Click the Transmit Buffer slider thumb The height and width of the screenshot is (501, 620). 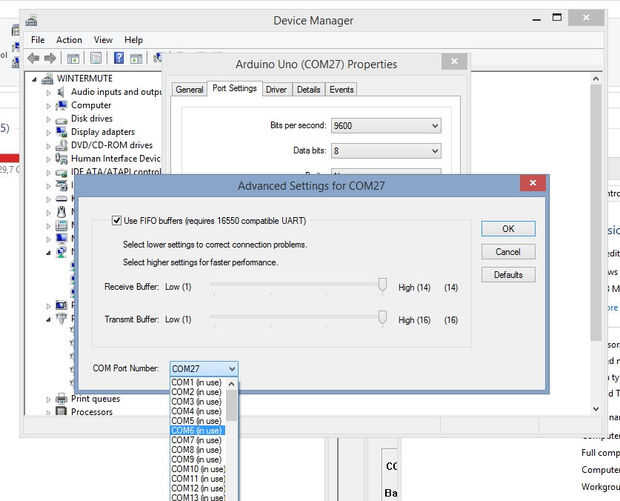click(x=382, y=317)
